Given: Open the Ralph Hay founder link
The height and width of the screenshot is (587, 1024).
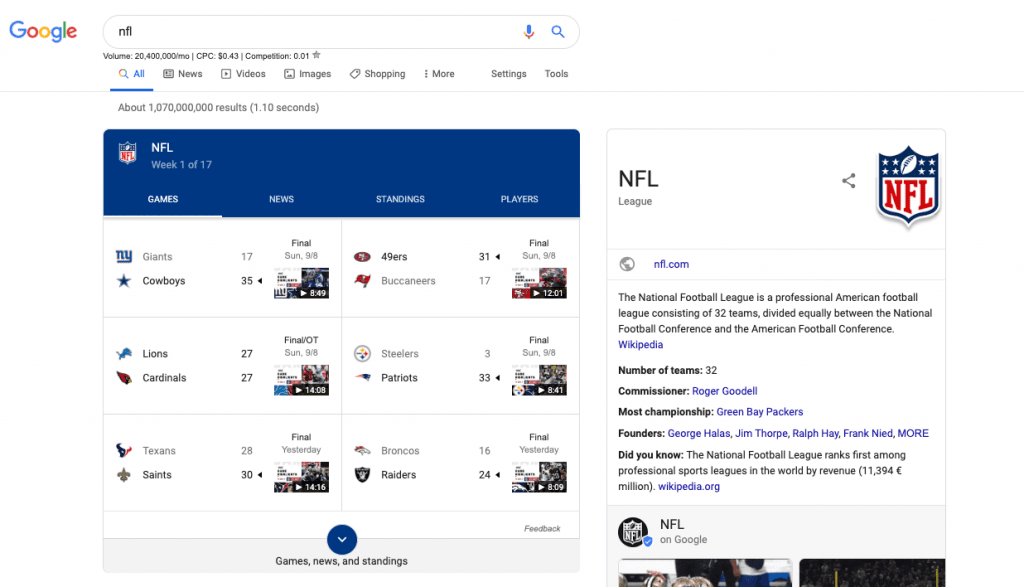Looking at the screenshot, I should tap(815, 434).
